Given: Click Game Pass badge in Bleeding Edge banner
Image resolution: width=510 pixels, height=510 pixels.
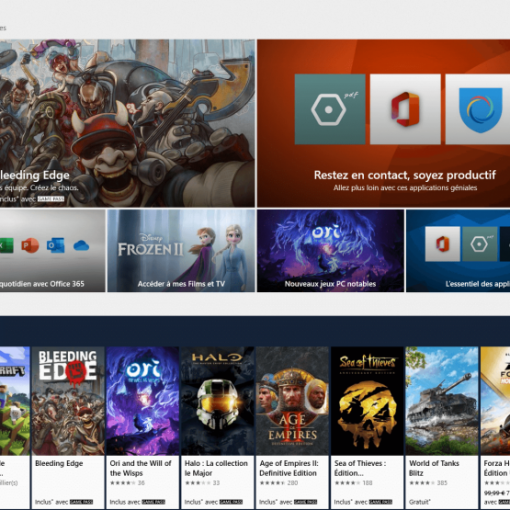Looking at the screenshot, I should click(51, 199).
